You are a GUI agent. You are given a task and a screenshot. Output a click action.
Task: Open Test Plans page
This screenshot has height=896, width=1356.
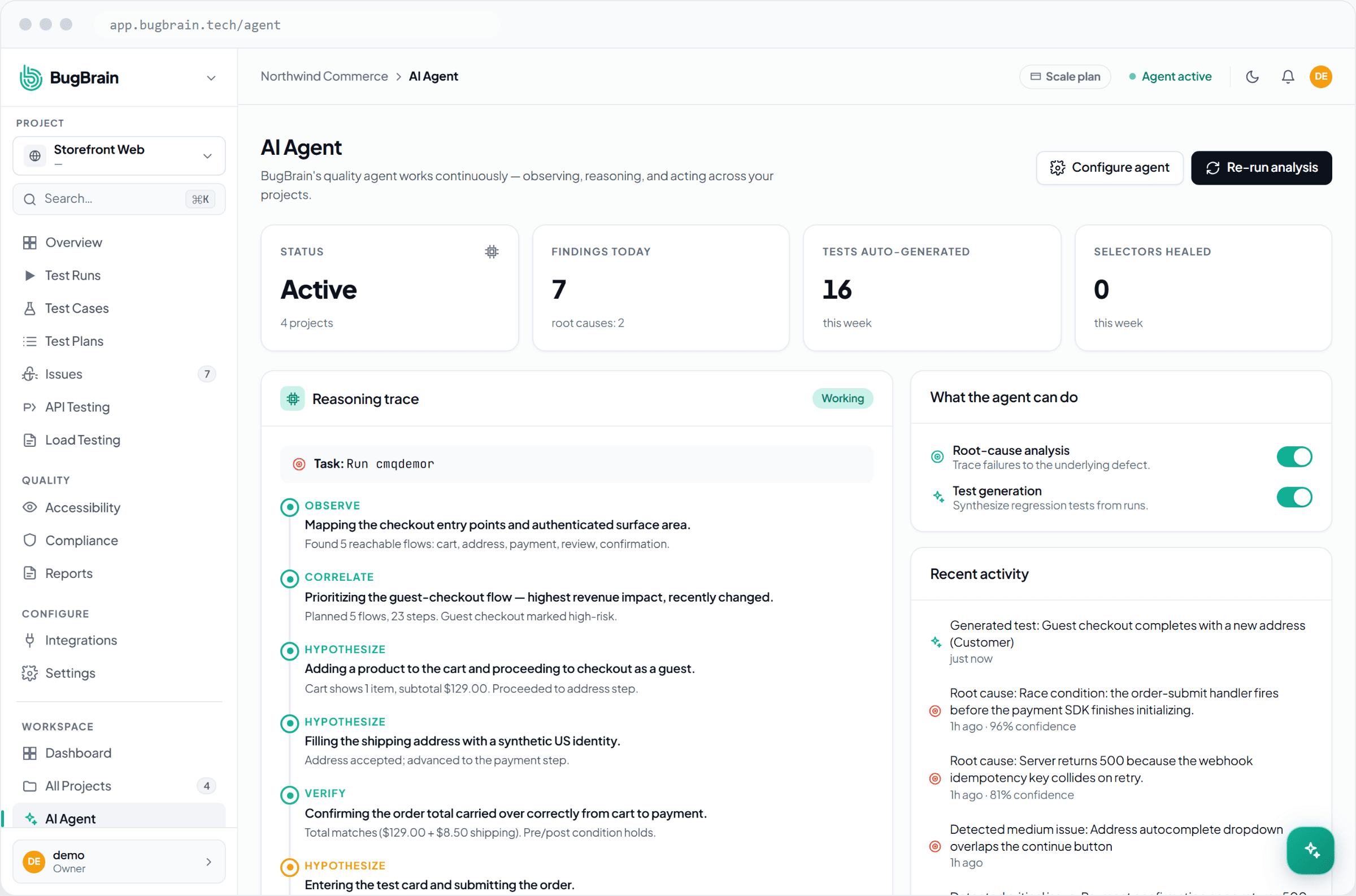coord(119,341)
